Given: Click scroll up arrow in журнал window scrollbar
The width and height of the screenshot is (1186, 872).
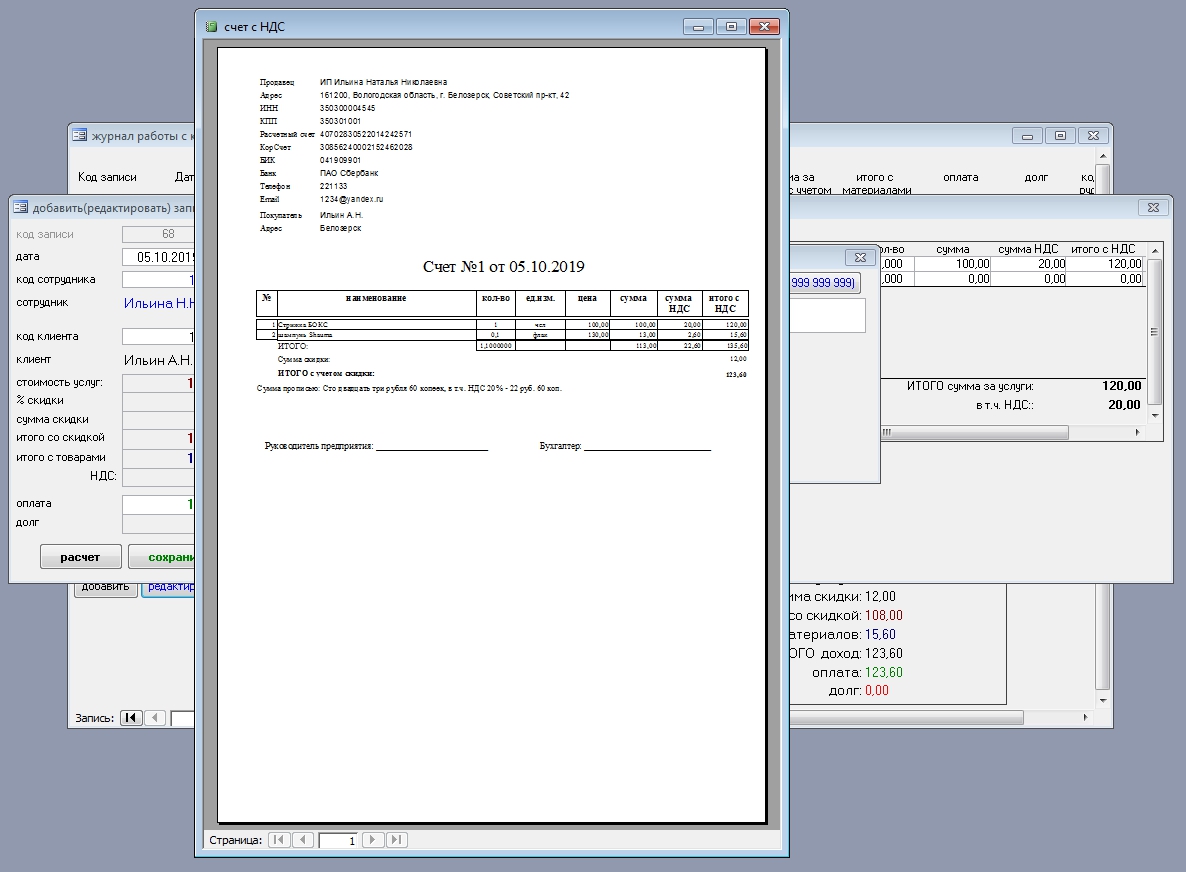Looking at the screenshot, I should [x=1103, y=156].
